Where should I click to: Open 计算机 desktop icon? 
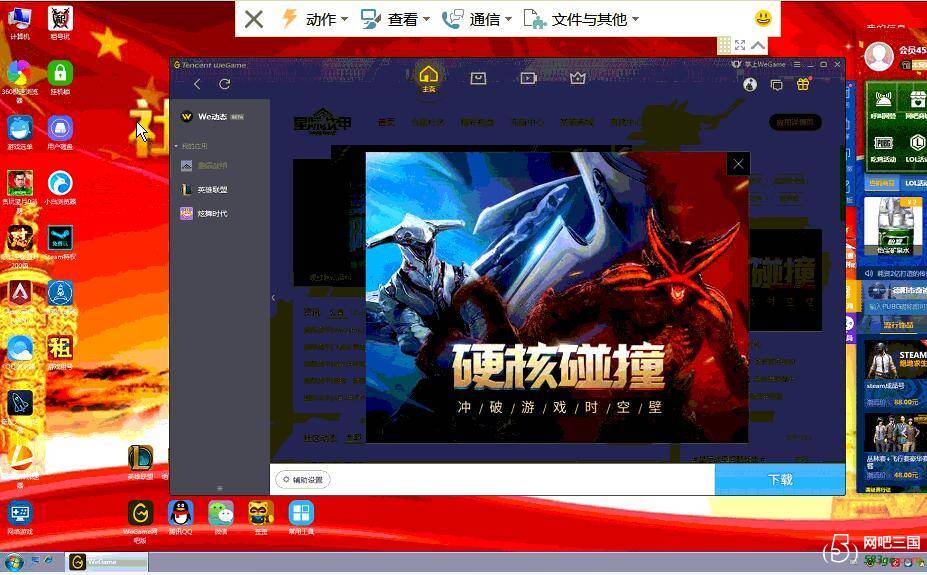point(20,23)
